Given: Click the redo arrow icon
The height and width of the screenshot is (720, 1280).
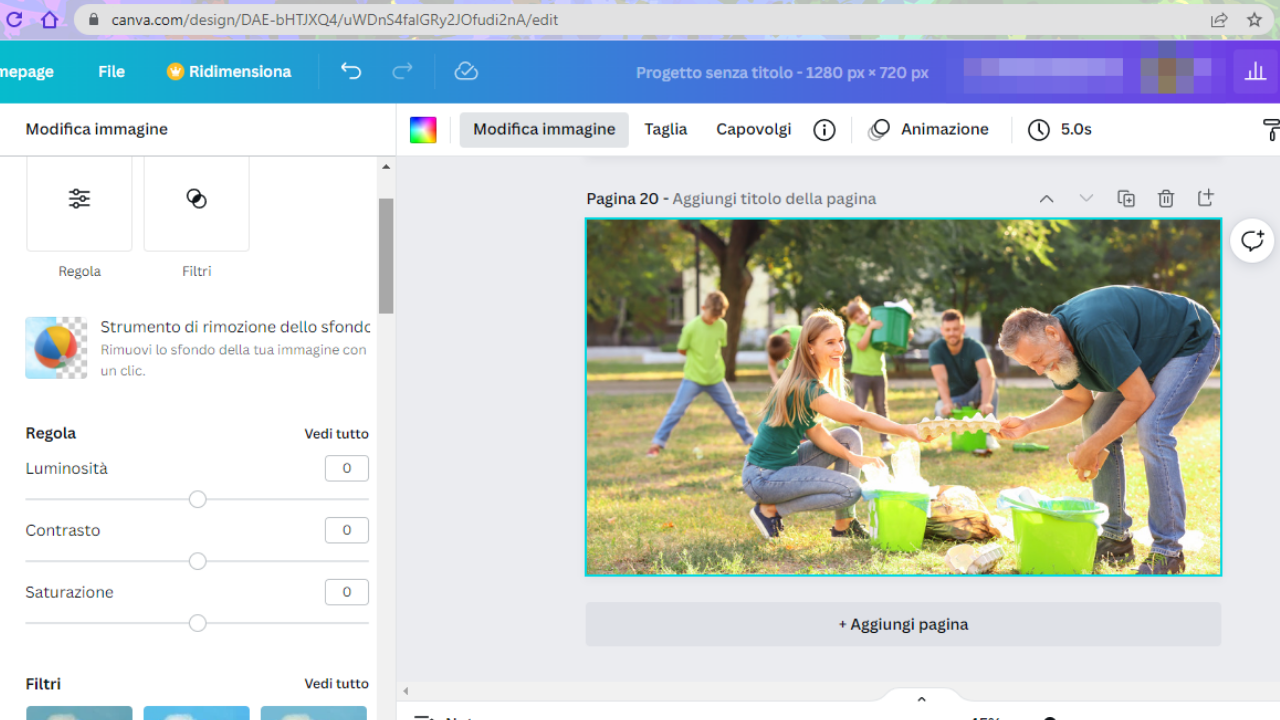Looking at the screenshot, I should [402, 71].
